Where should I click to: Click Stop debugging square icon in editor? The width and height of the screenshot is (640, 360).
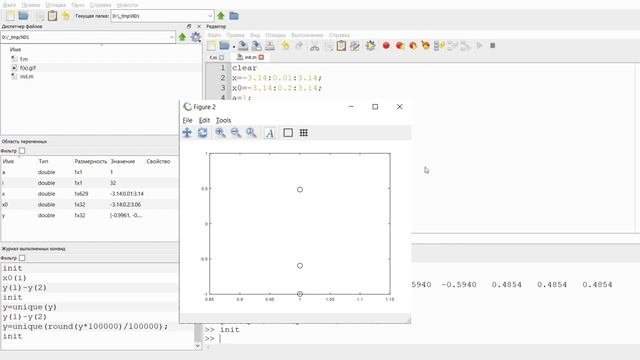(x=493, y=45)
